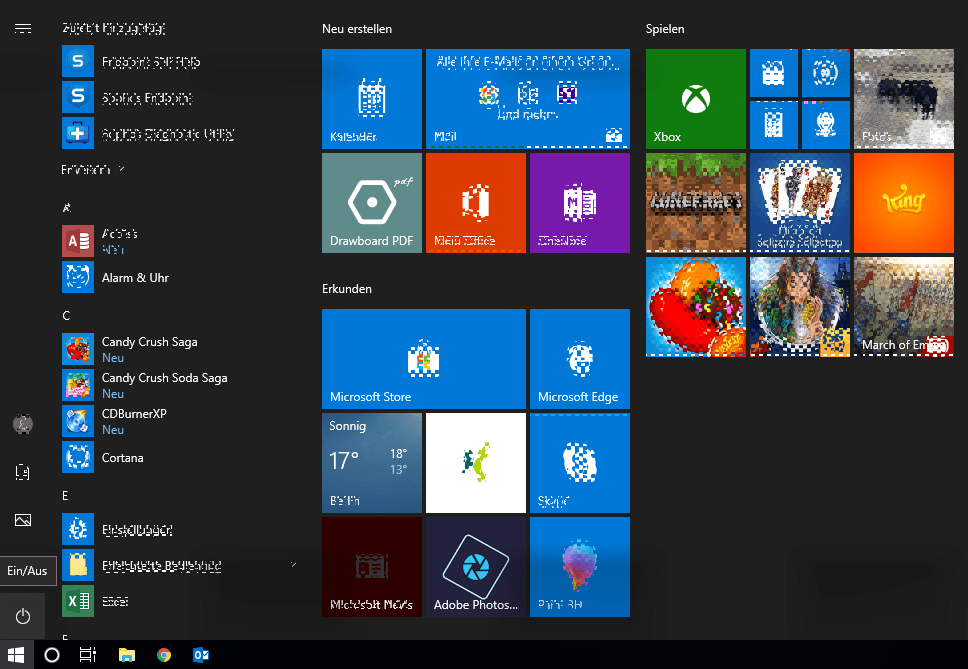The height and width of the screenshot is (669, 968).
Task: Open the small calculator tile
Action: pyautogui.click(x=774, y=125)
